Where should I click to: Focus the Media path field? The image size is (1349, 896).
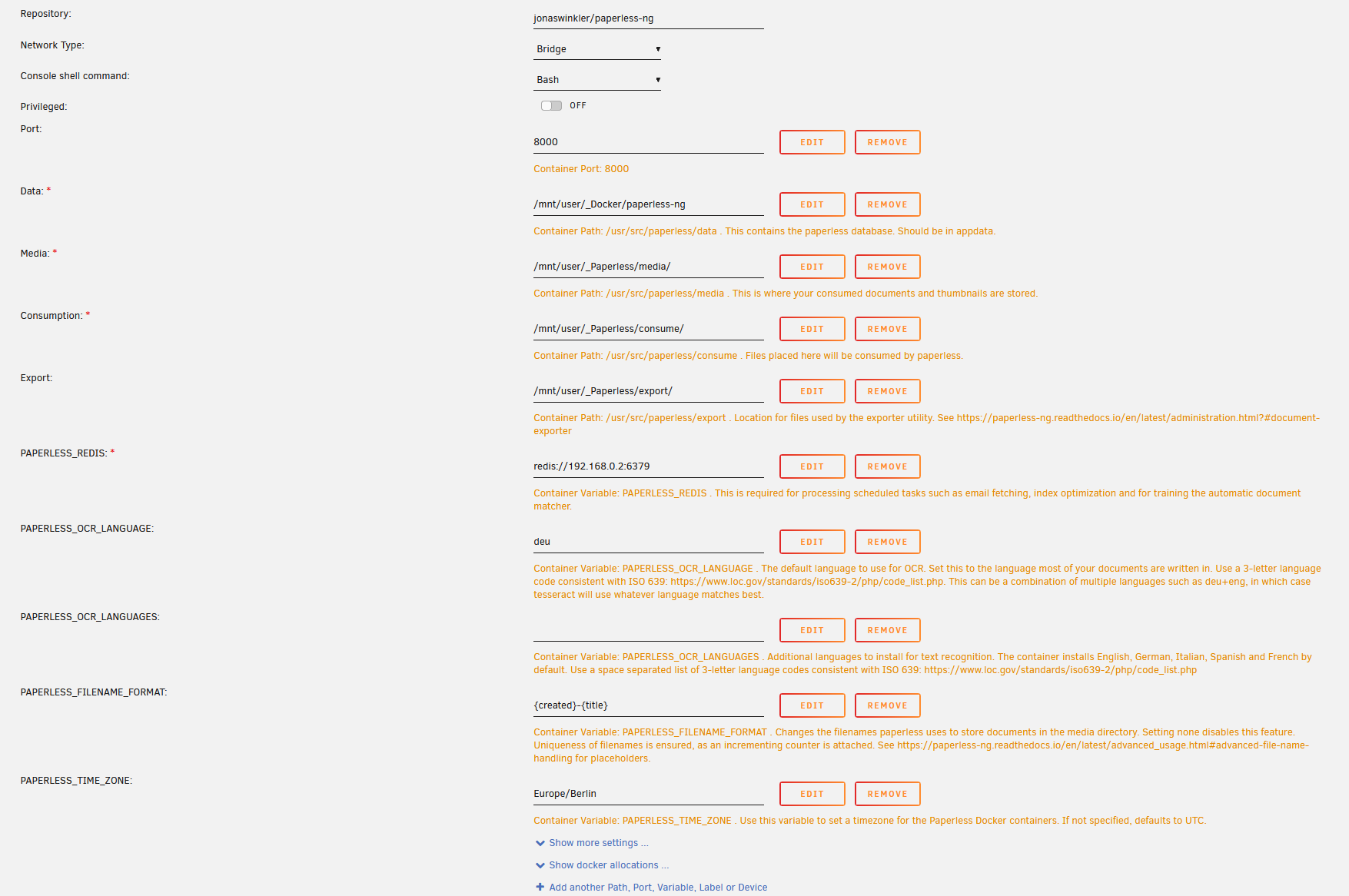[x=649, y=267]
